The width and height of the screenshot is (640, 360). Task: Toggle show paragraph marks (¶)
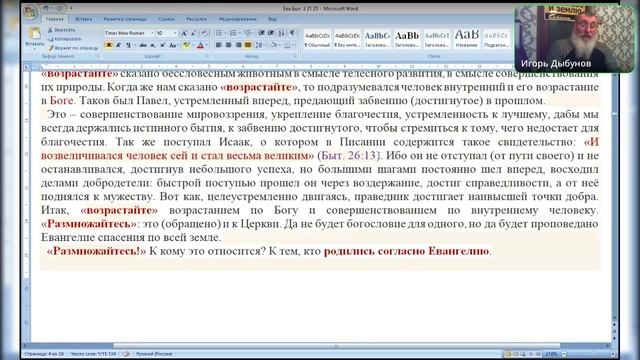(x=292, y=33)
